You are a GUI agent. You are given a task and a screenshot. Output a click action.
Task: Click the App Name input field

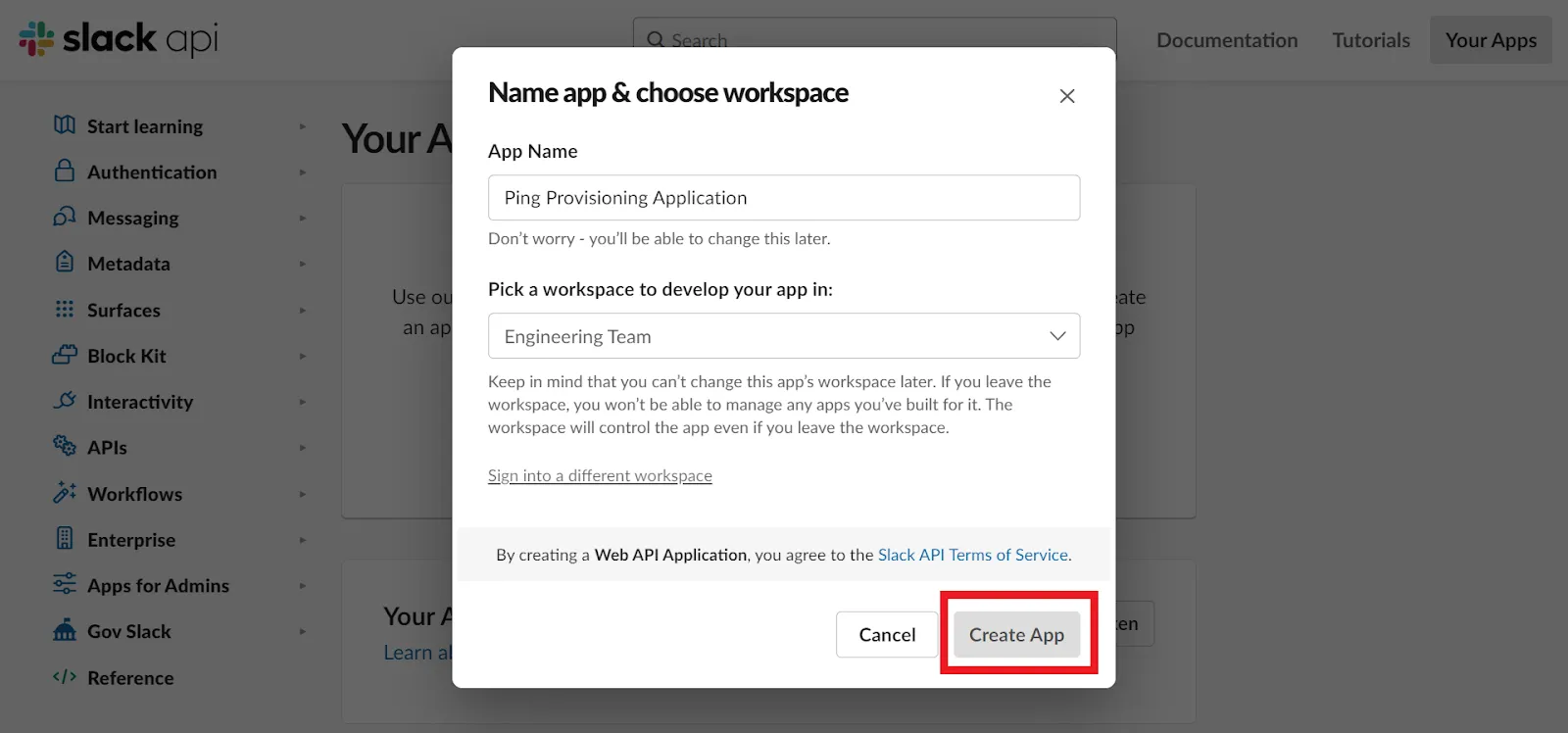784,198
